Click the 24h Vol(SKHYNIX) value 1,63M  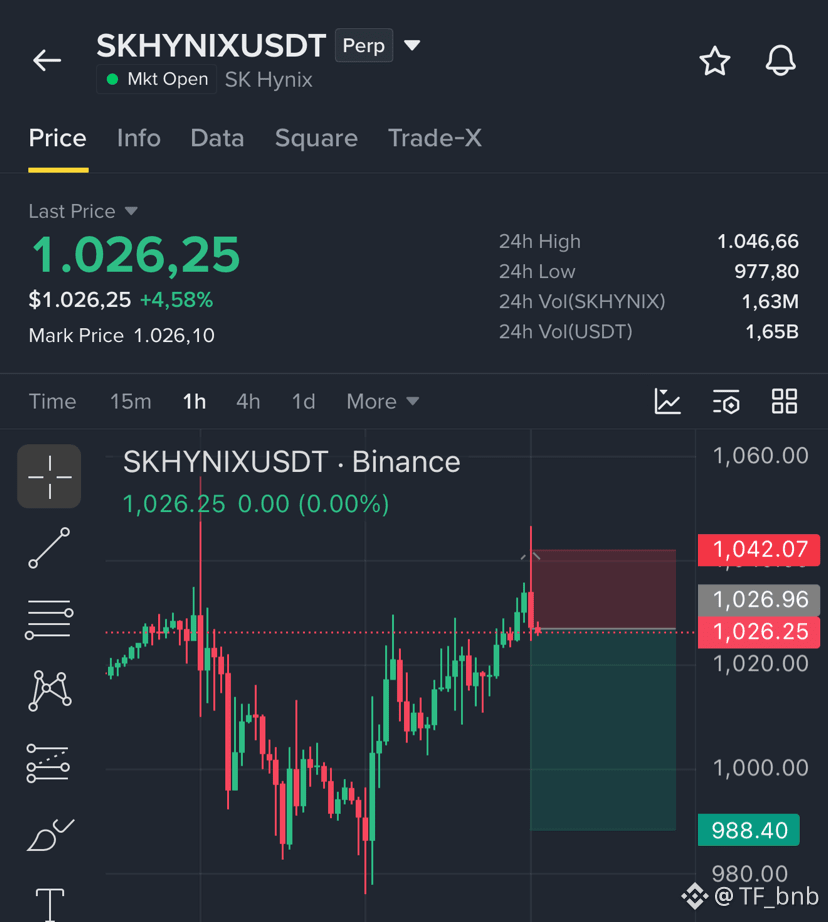pyautogui.click(x=770, y=302)
